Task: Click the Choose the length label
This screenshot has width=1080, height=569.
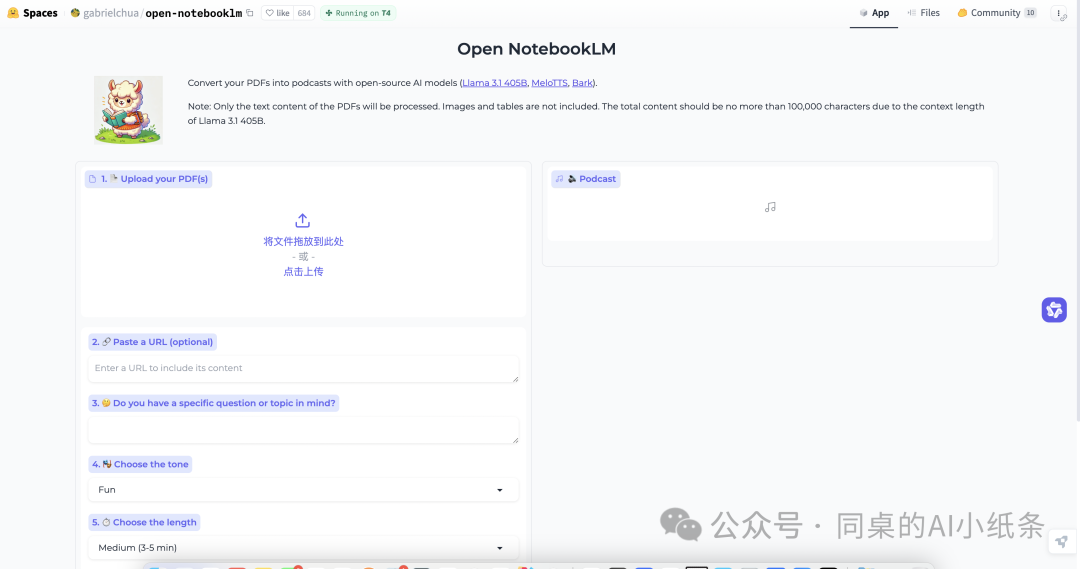Action: (x=144, y=522)
